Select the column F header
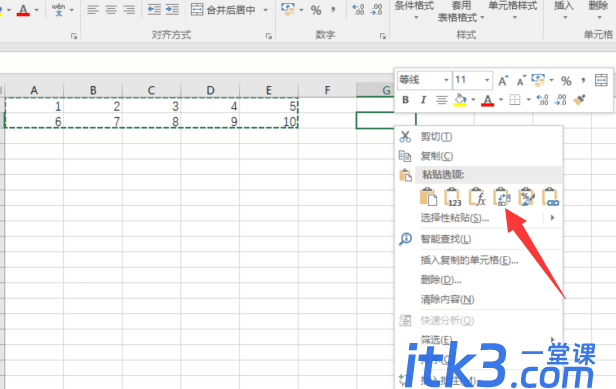This screenshot has height=389, width=616. pos(327,90)
